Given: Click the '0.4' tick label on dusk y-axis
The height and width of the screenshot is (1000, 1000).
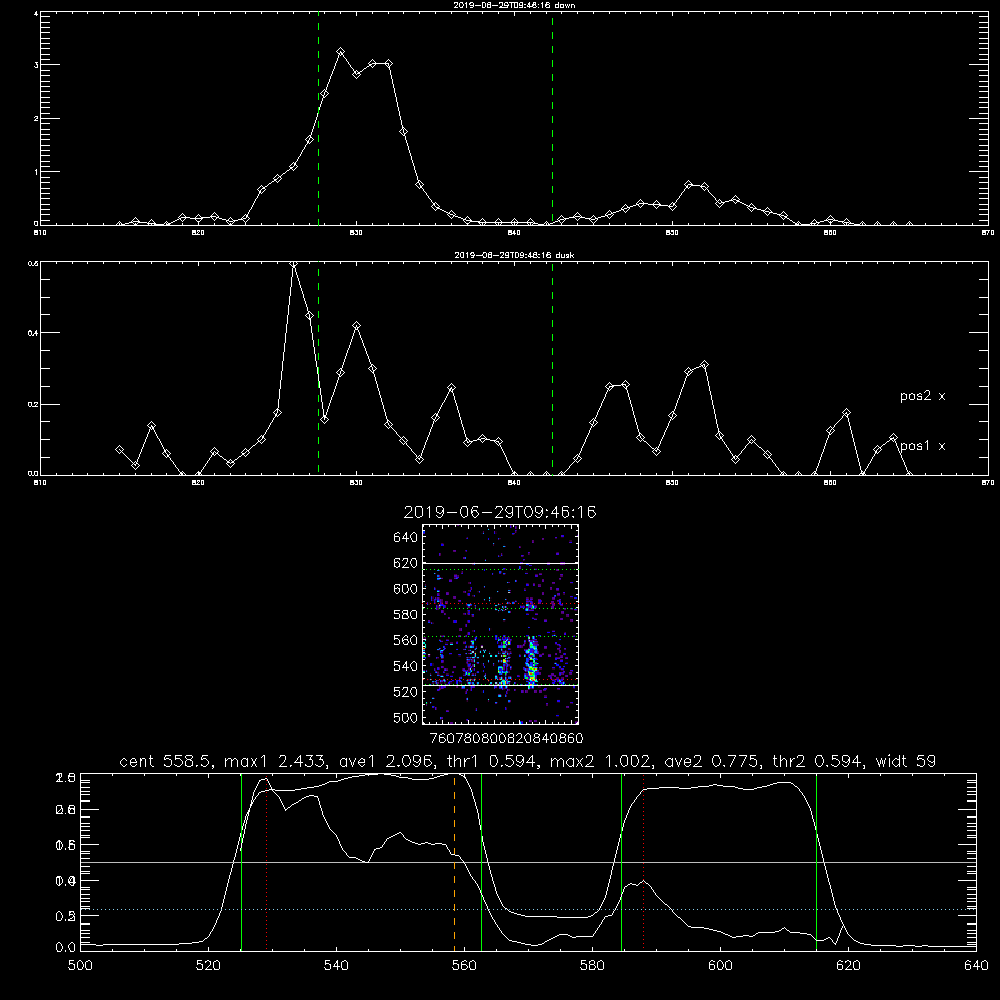Looking at the screenshot, I should point(33,333).
